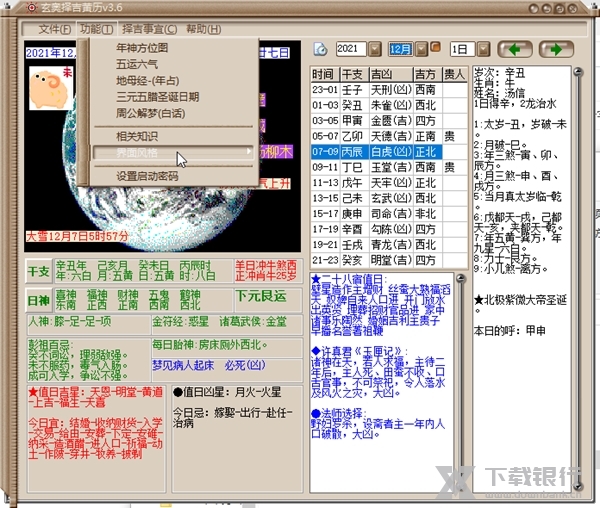Image resolution: width=600 pixels, height=508 pixels.
Task: Click the 吉方 column header
Action: (428, 74)
